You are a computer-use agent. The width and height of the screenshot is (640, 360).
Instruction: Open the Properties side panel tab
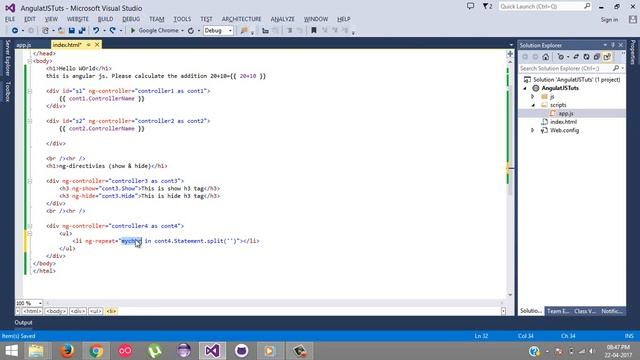633,52
